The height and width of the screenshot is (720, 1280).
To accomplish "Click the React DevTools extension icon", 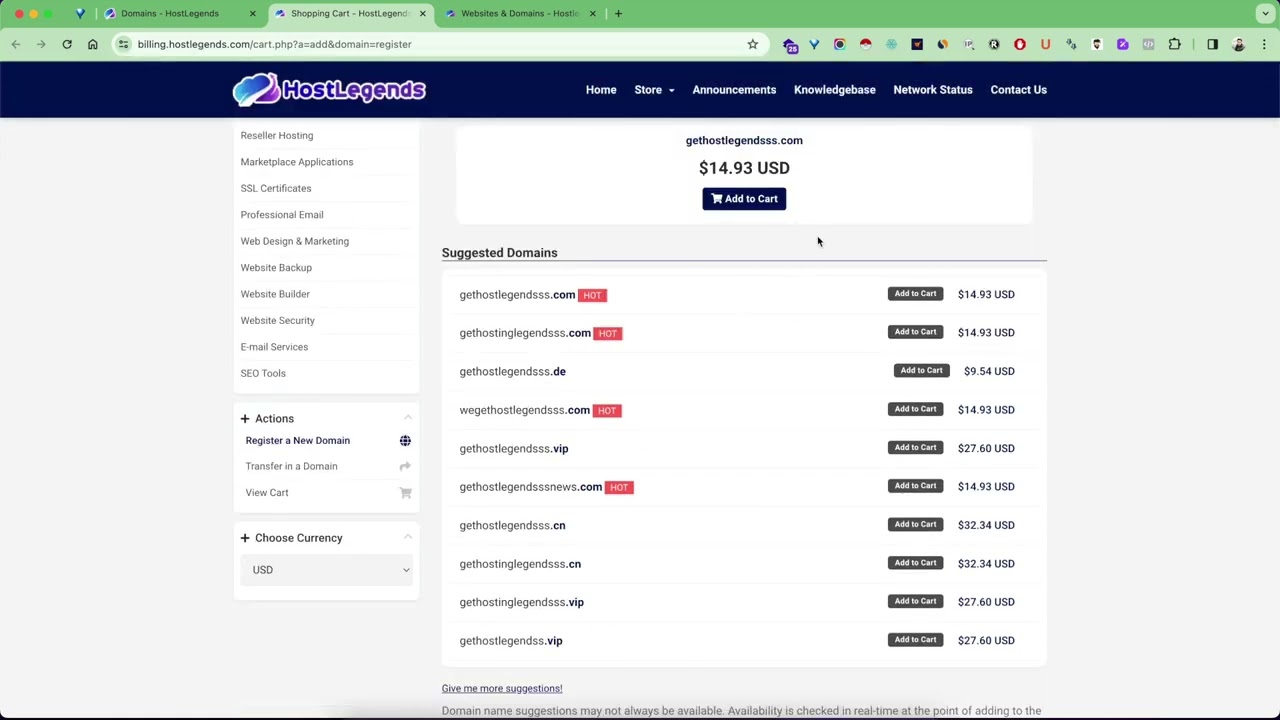I will pos(891,44).
